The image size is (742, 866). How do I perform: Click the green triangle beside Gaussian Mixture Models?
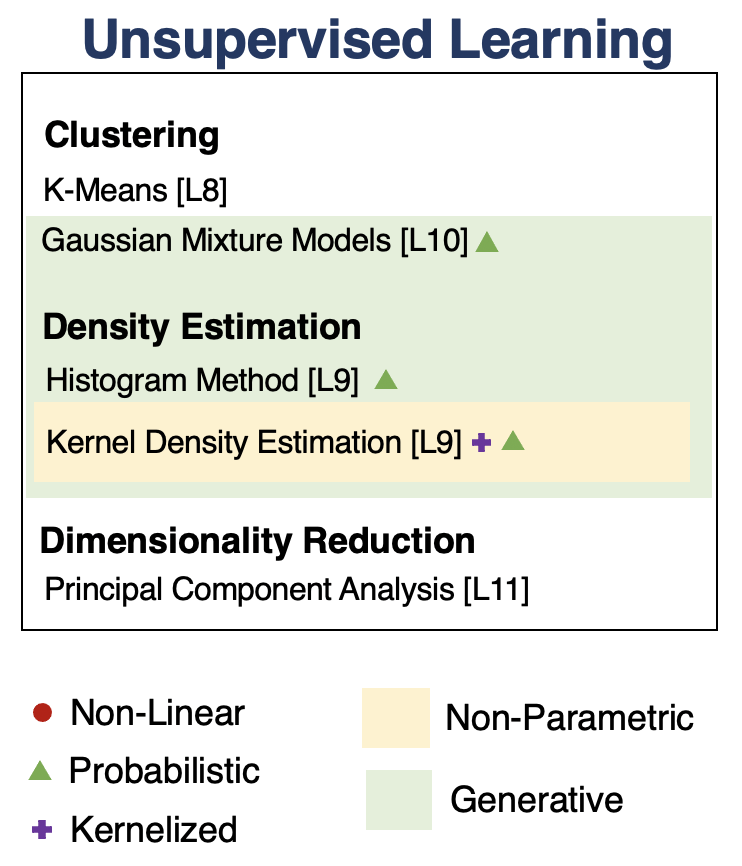click(487, 243)
